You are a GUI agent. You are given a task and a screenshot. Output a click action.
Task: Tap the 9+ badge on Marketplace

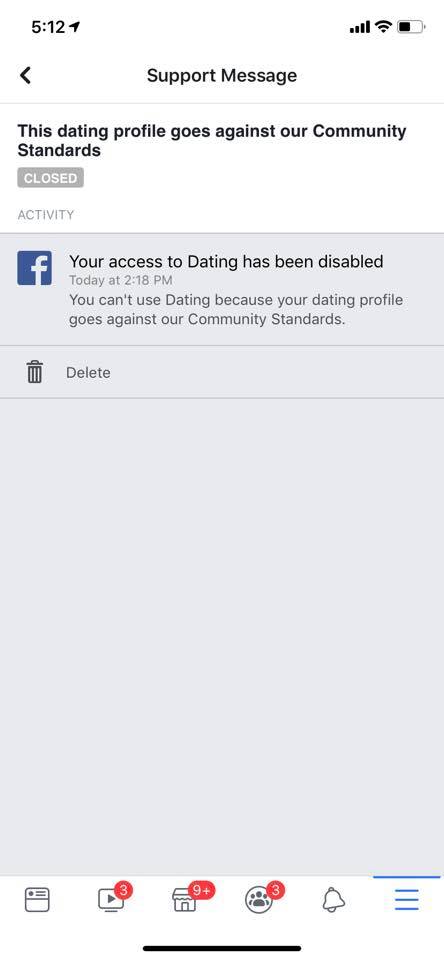click(201, 890)
